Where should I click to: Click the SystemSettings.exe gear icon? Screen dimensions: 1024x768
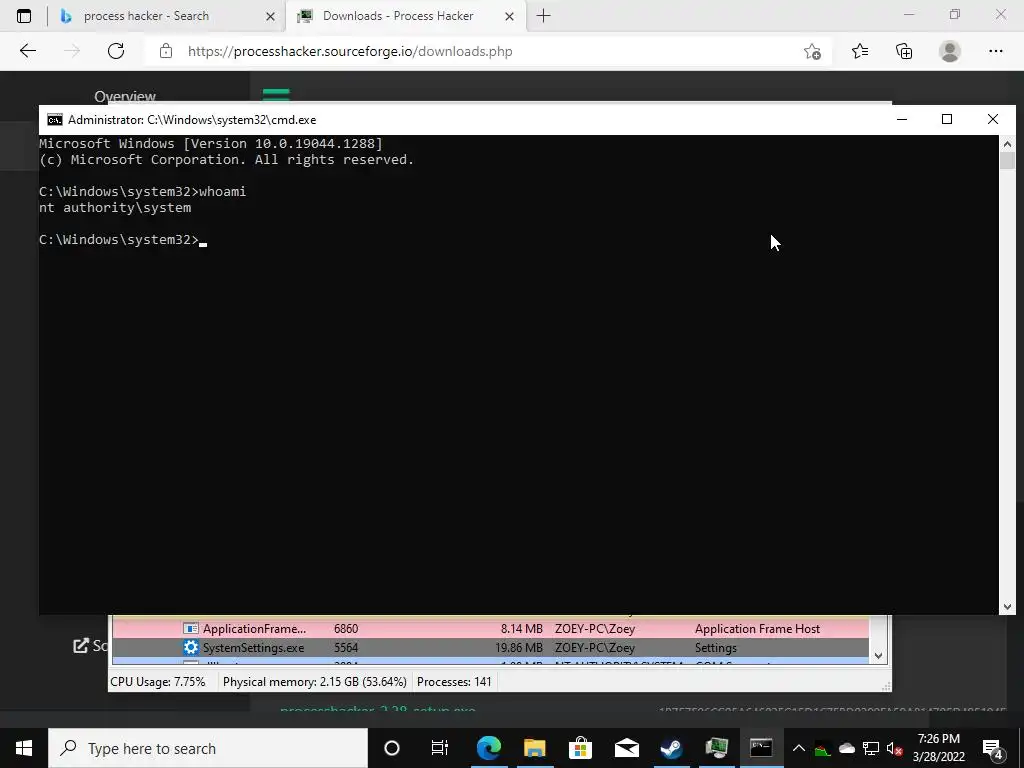pyautogui.click(x=191, y=647)
